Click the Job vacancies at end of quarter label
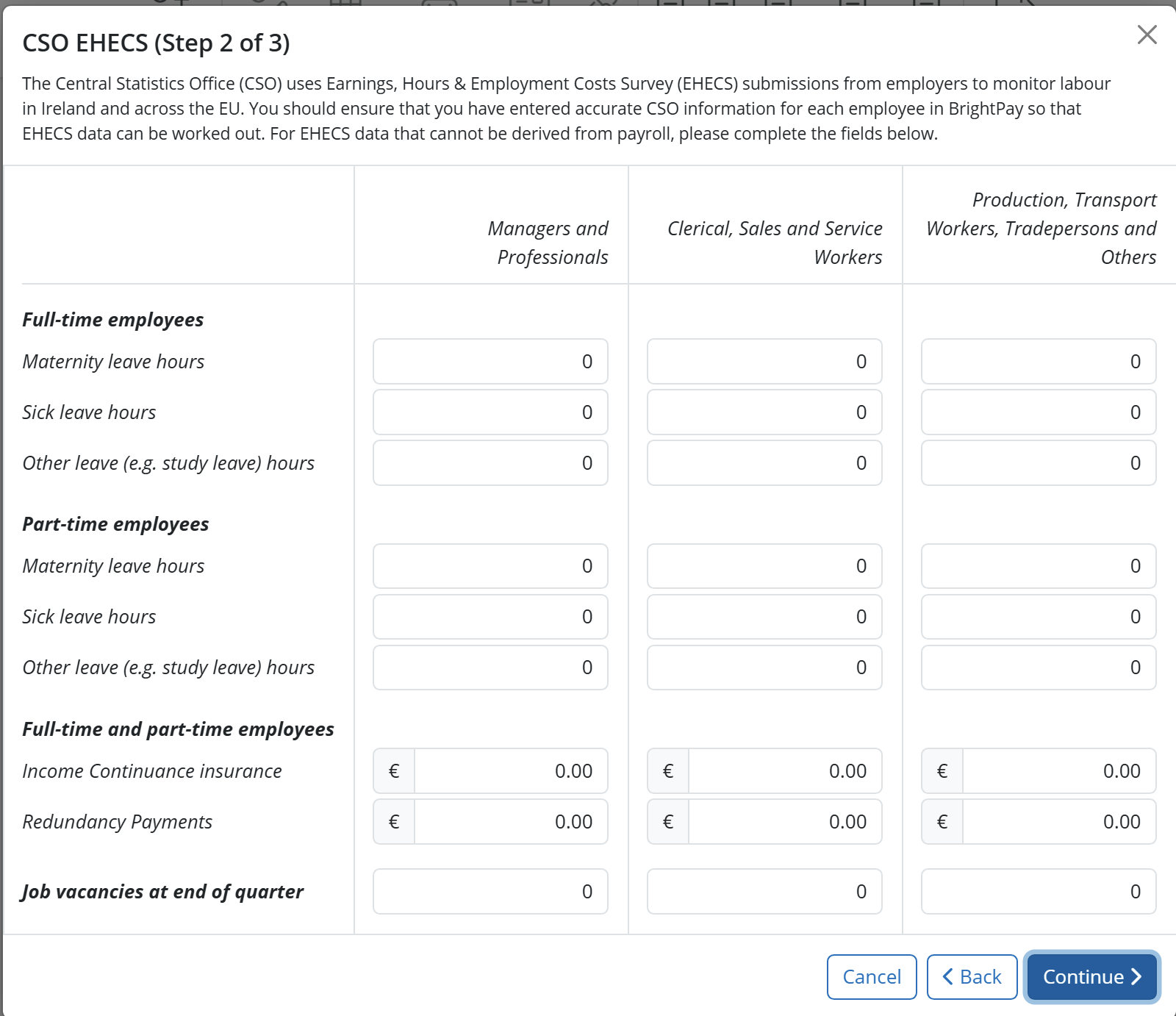1176x1016 pixels. (x=162, y=892)
